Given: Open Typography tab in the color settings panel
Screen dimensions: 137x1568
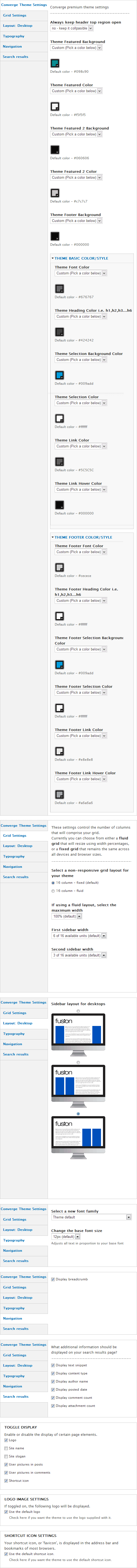Looking at the screenshot, I should 13,36.
